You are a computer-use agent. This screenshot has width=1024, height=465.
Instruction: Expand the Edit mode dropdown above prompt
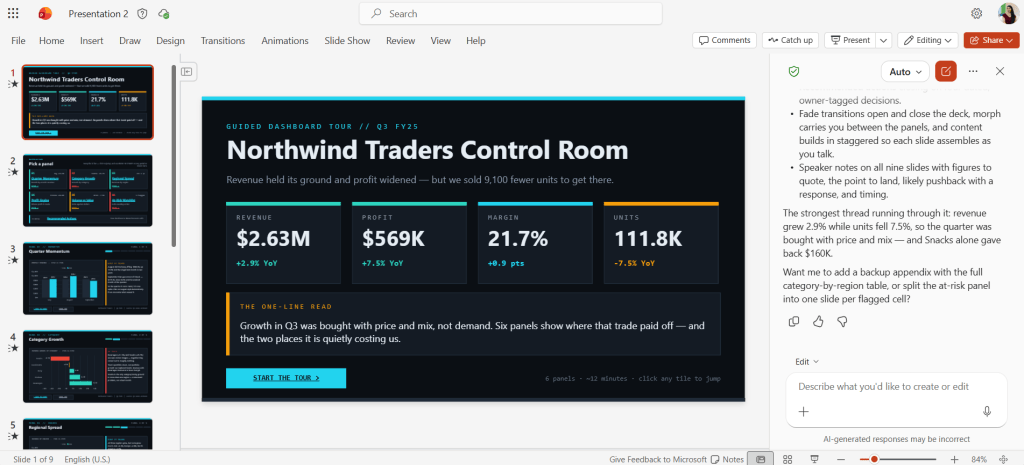point(807,362)
